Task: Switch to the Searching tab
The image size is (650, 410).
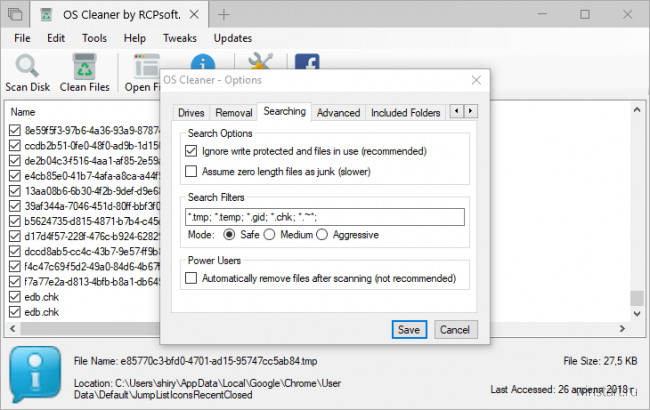Action: point(284,111)
